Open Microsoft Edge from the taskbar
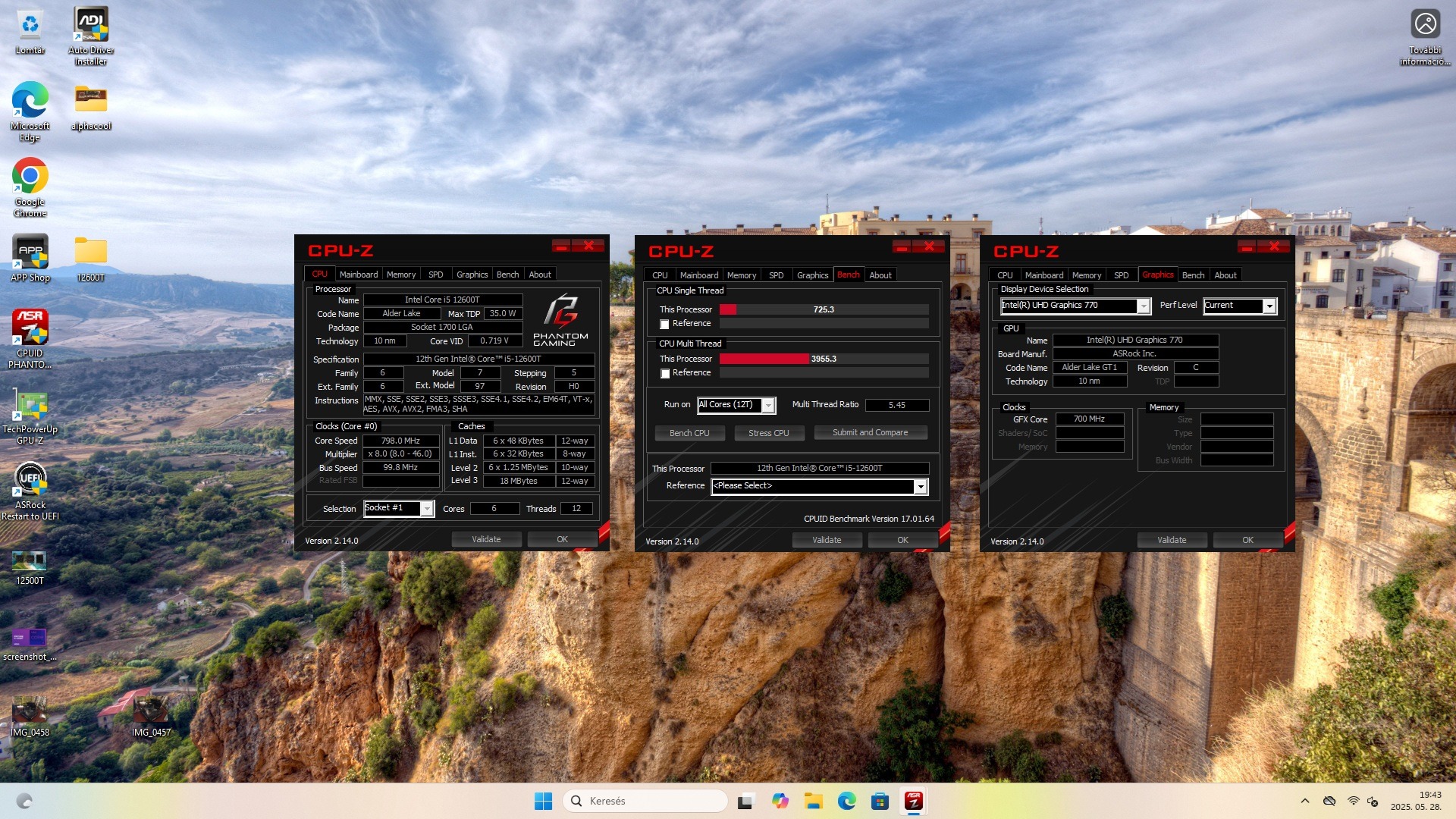This screenshot has height=819, width=1456. (x=847, y=801)
